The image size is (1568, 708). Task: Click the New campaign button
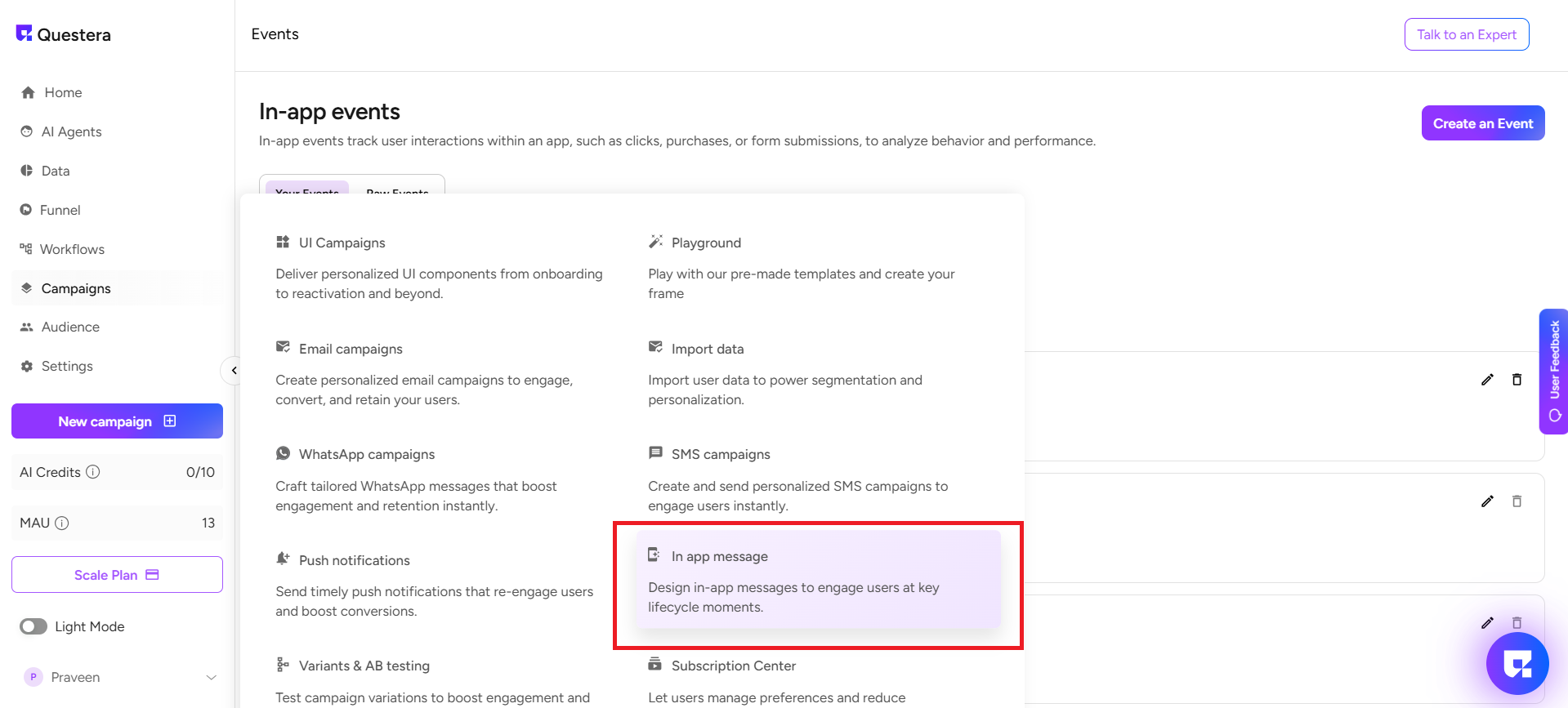(117, 421)
